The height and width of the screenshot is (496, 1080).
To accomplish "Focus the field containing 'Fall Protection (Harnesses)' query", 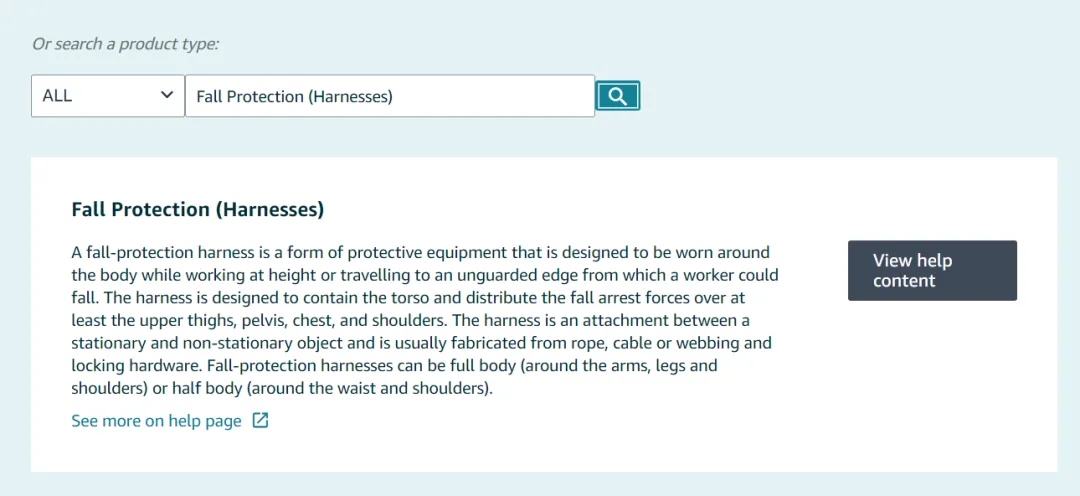I will pos(390,96).
